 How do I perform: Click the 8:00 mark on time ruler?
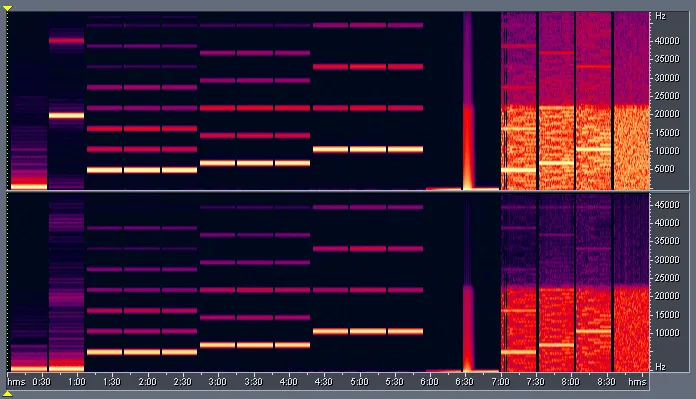tap(570, 382)
